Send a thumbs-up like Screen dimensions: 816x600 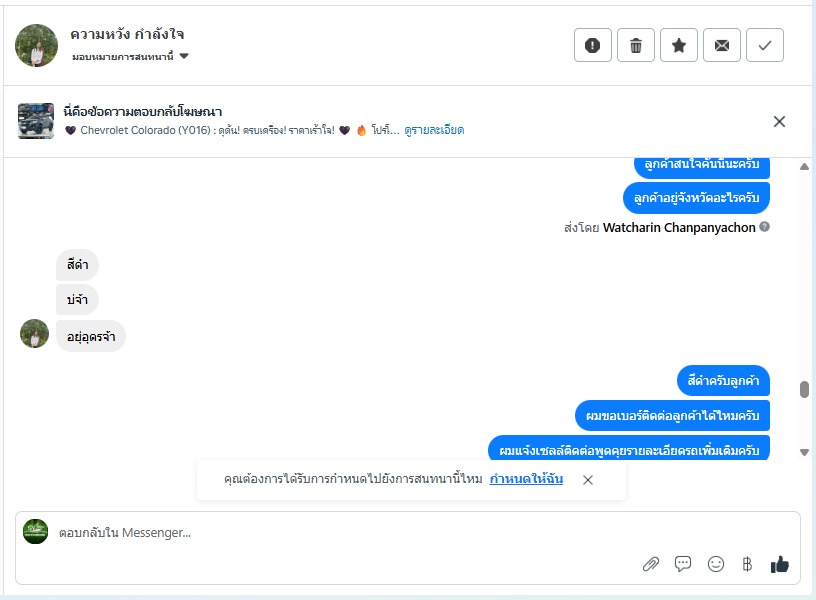[779, 564]
